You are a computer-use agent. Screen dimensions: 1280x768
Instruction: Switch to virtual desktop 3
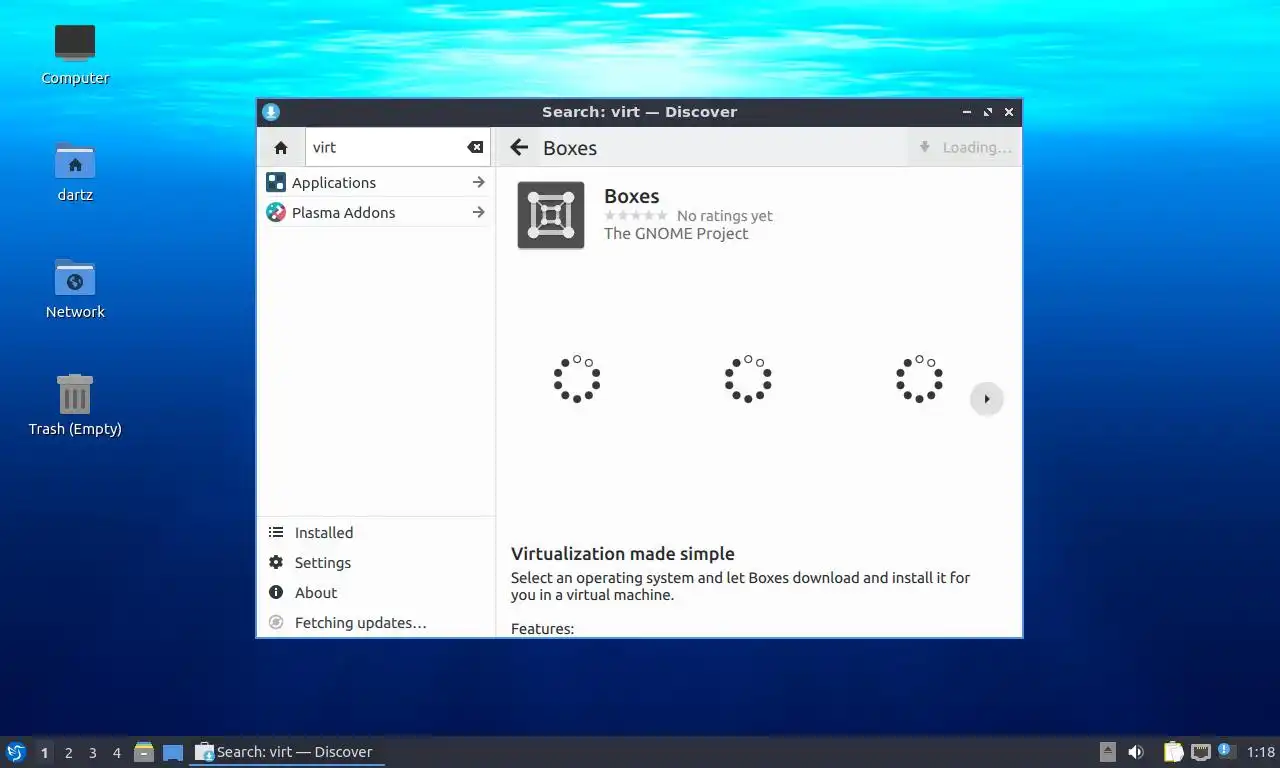point(92,753)
